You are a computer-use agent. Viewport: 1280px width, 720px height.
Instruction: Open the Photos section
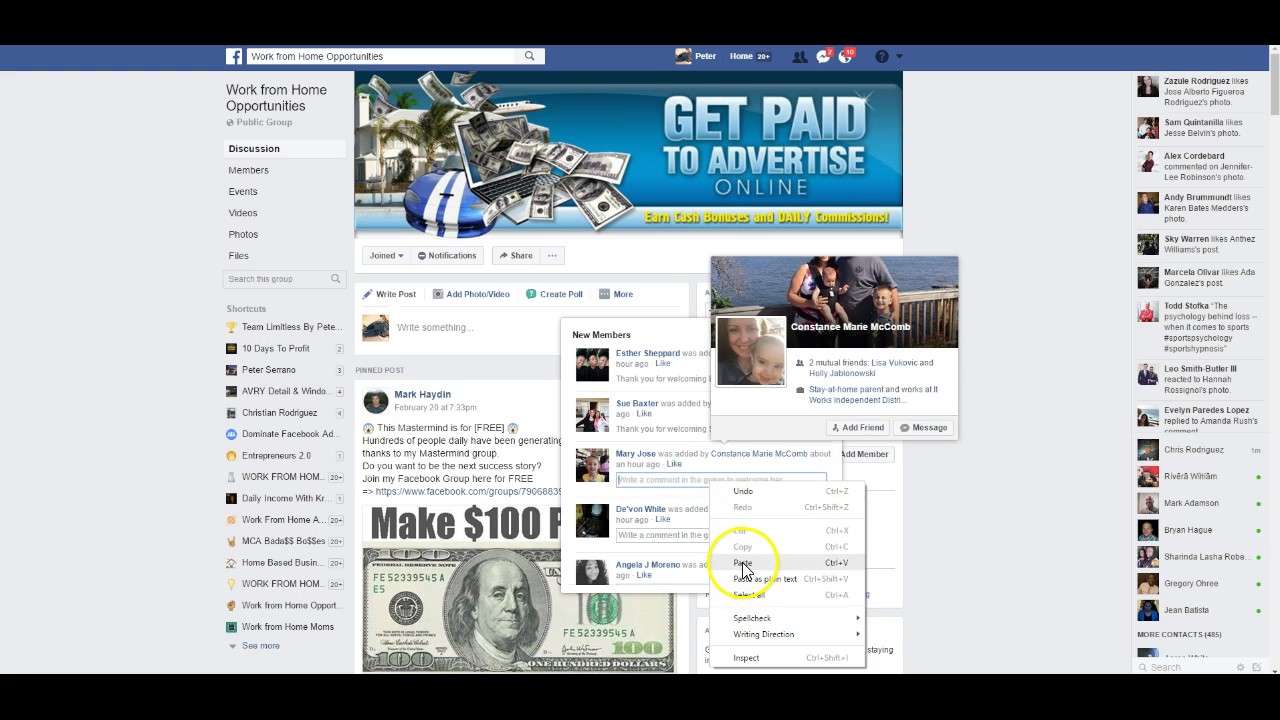(x=243, y=234)
